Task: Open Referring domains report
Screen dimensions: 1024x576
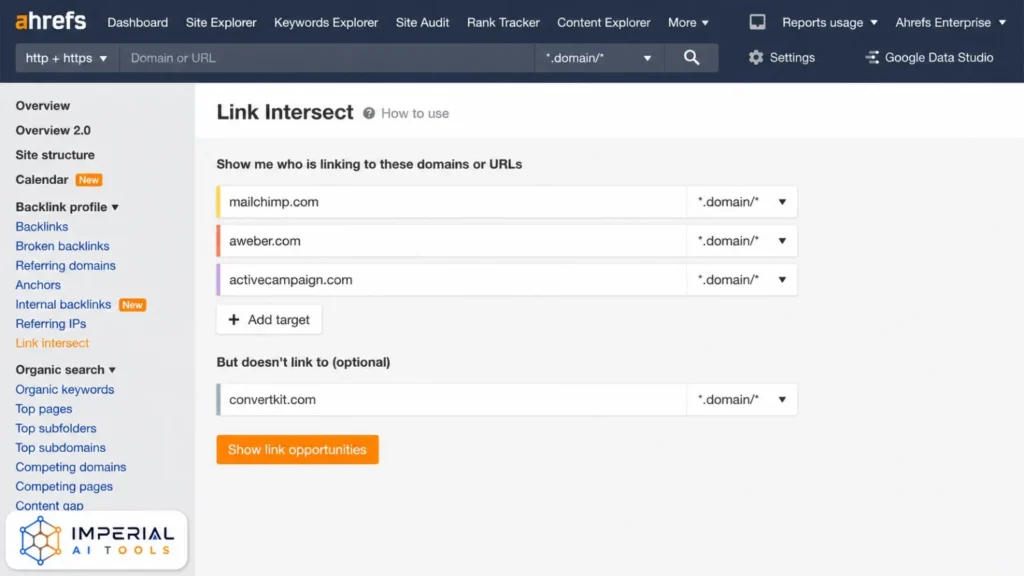Action: tap(65, 266)
